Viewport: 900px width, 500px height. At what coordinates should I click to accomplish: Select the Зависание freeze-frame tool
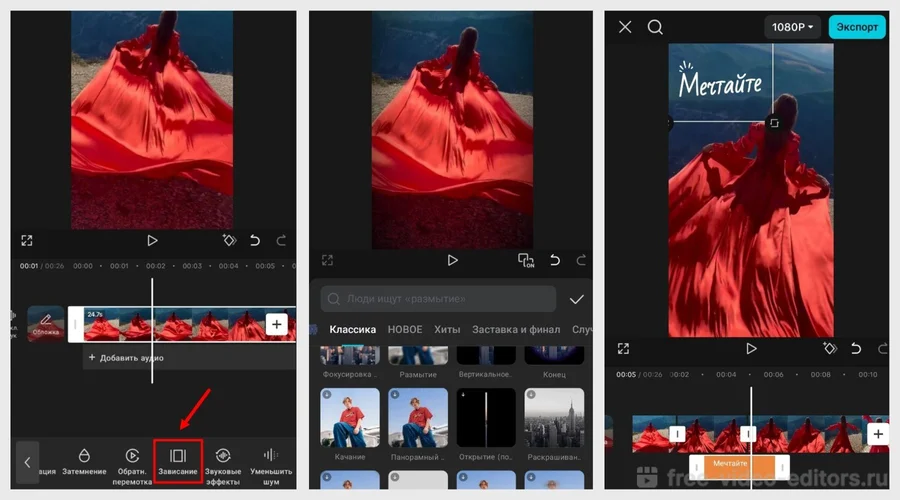point(178,456)
